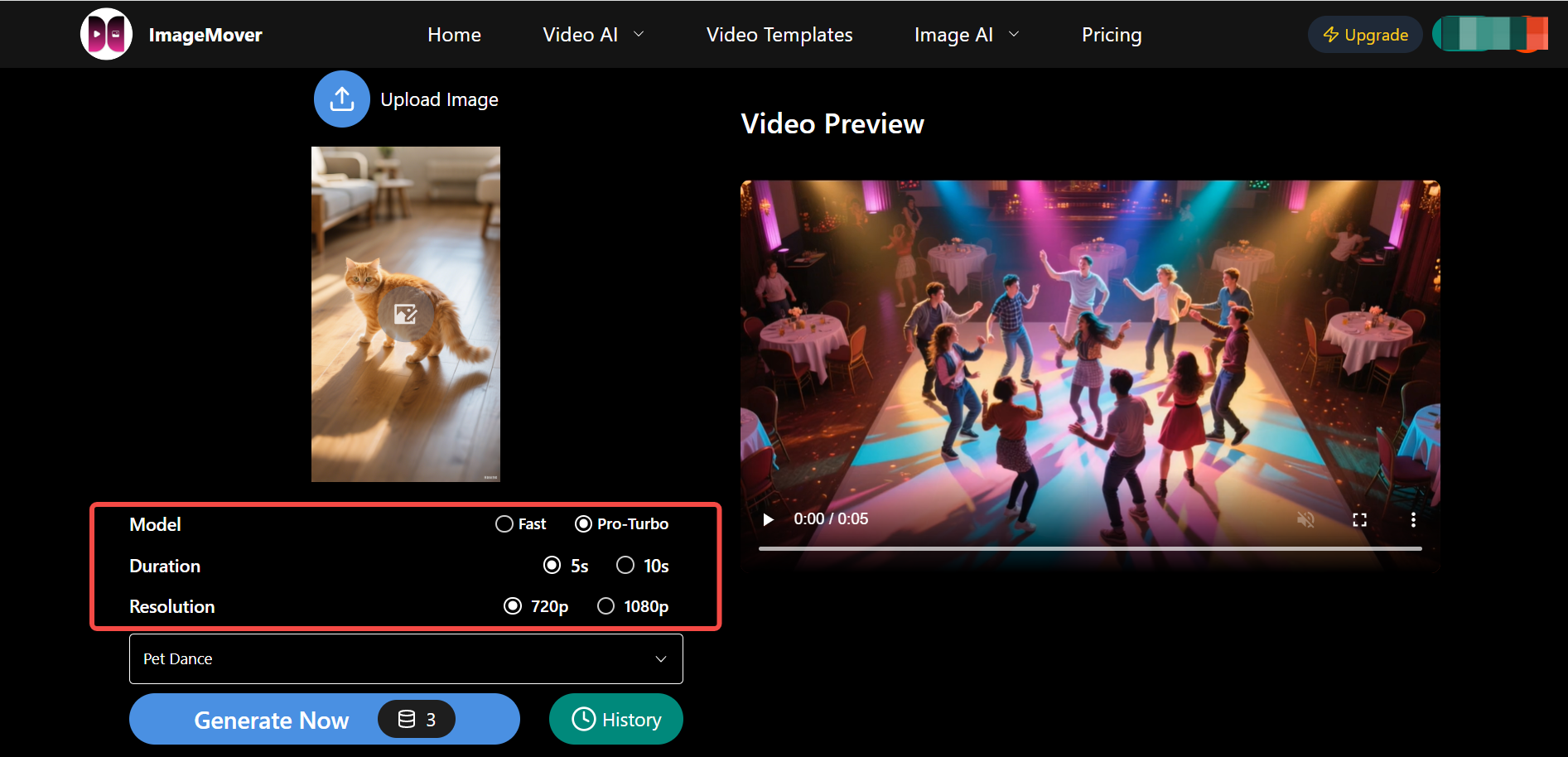
Task: Click the uploaded cat image thumbnail
Action: tap(406, 314)
